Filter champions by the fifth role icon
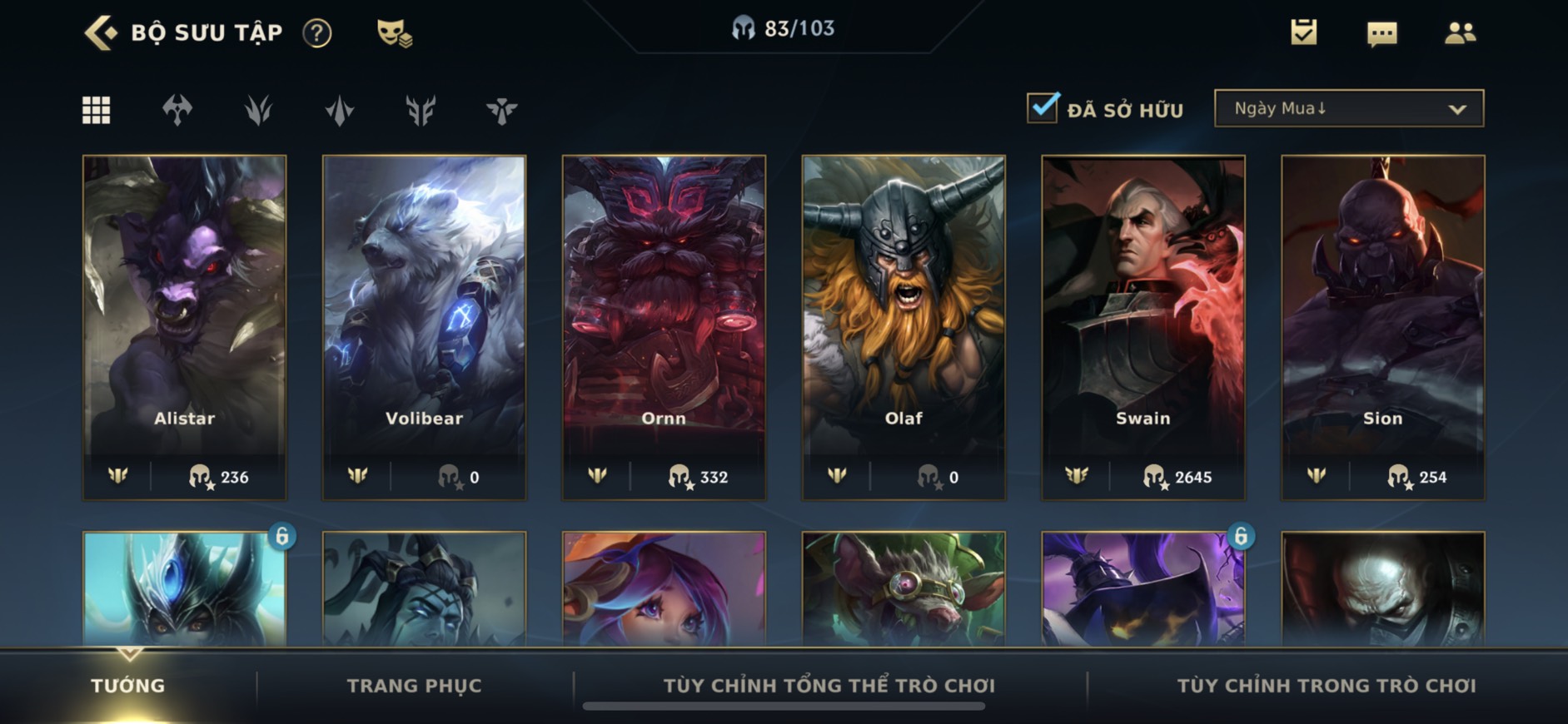This screenshot has width=1568, height=724. coord(421,110)
